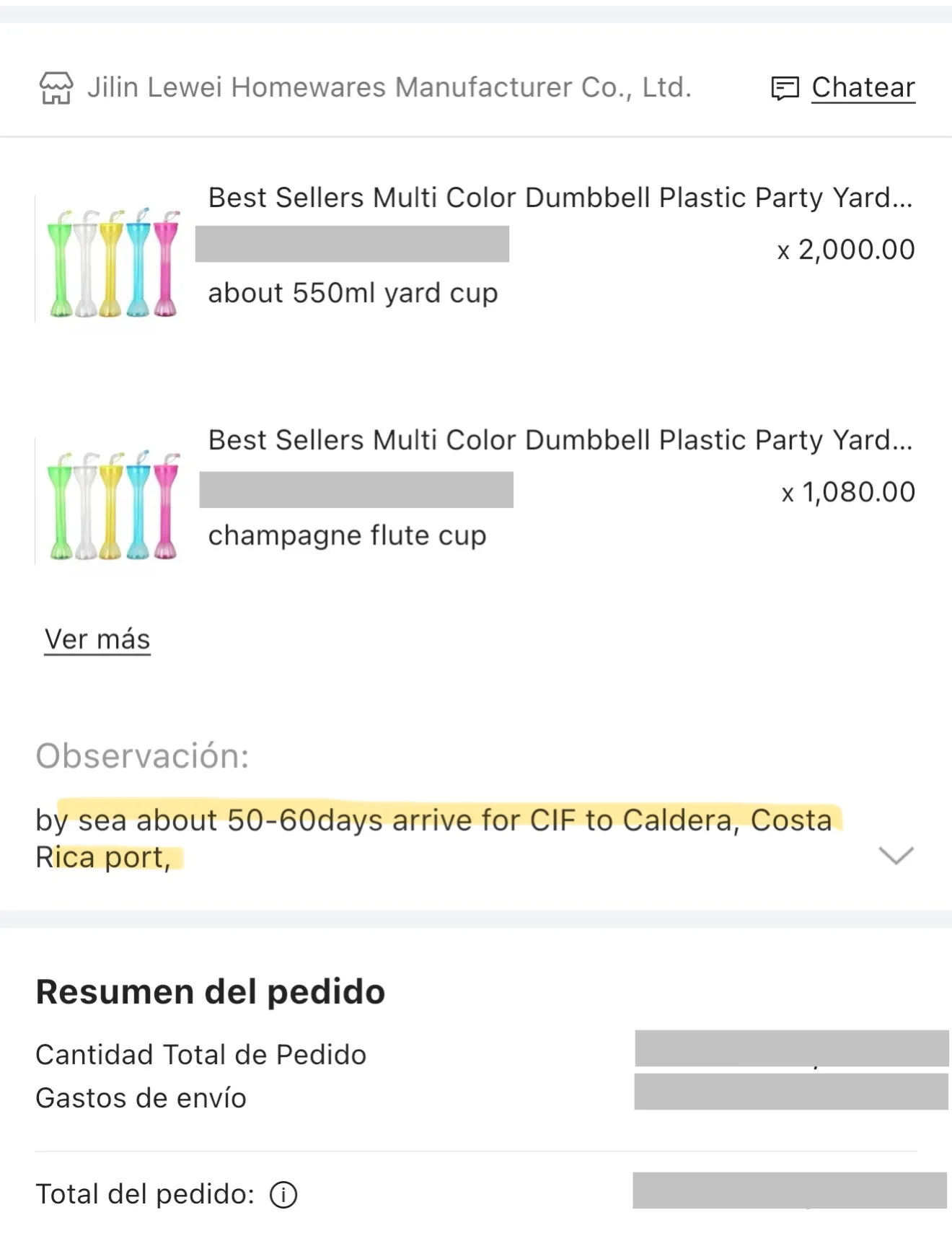This screenshot has width=952, height=1254.
Task: Open the first Best Sellers Multi Color title
Action: point(560,198)
